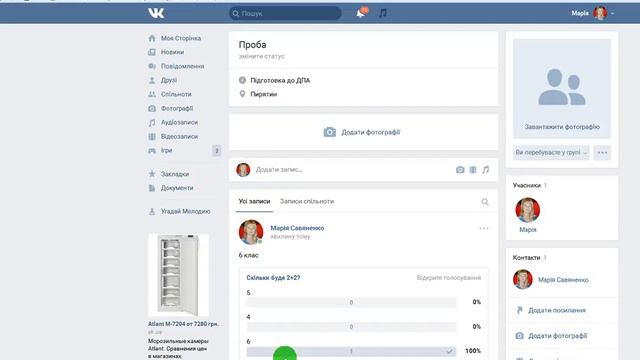
Task: Select poll answer 4 bar
Action: coord(351,327)
